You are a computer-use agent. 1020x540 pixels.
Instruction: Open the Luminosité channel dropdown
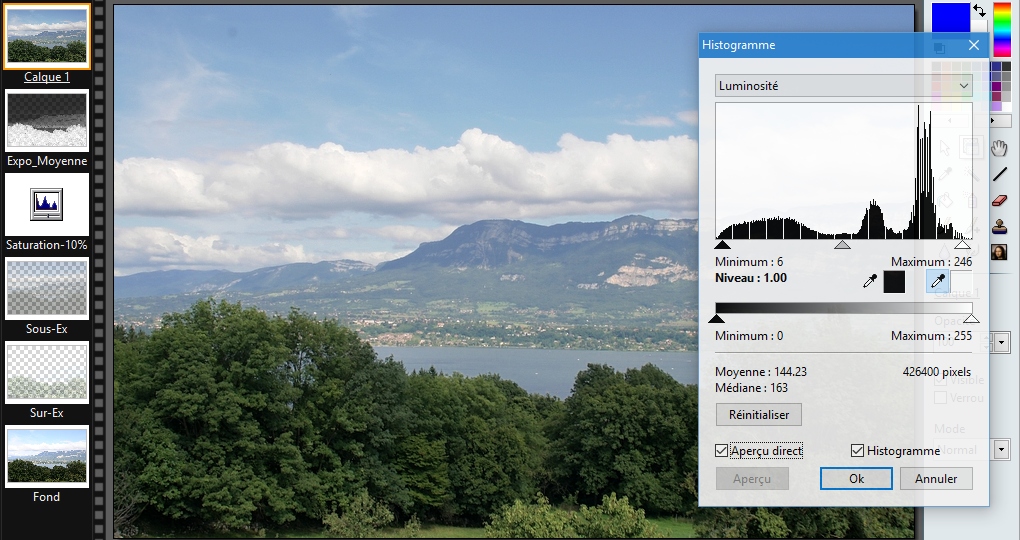(x=844, y=86)
